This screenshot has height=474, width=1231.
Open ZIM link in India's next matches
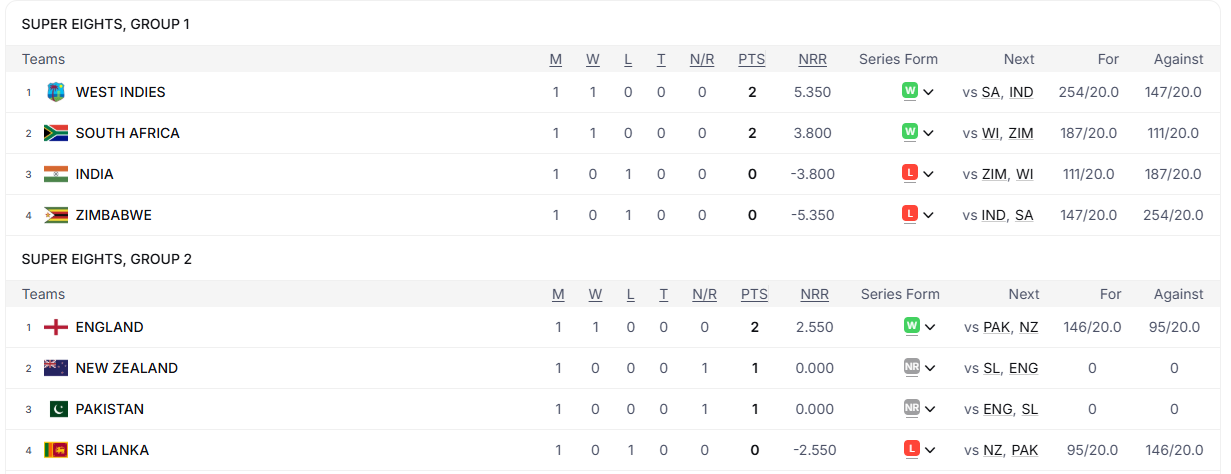tap(994, 174)
